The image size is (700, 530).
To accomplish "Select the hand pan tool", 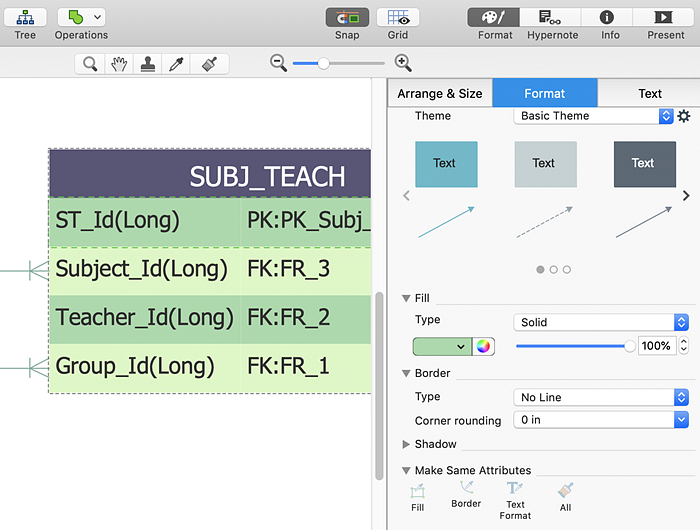I will point(120,64).
